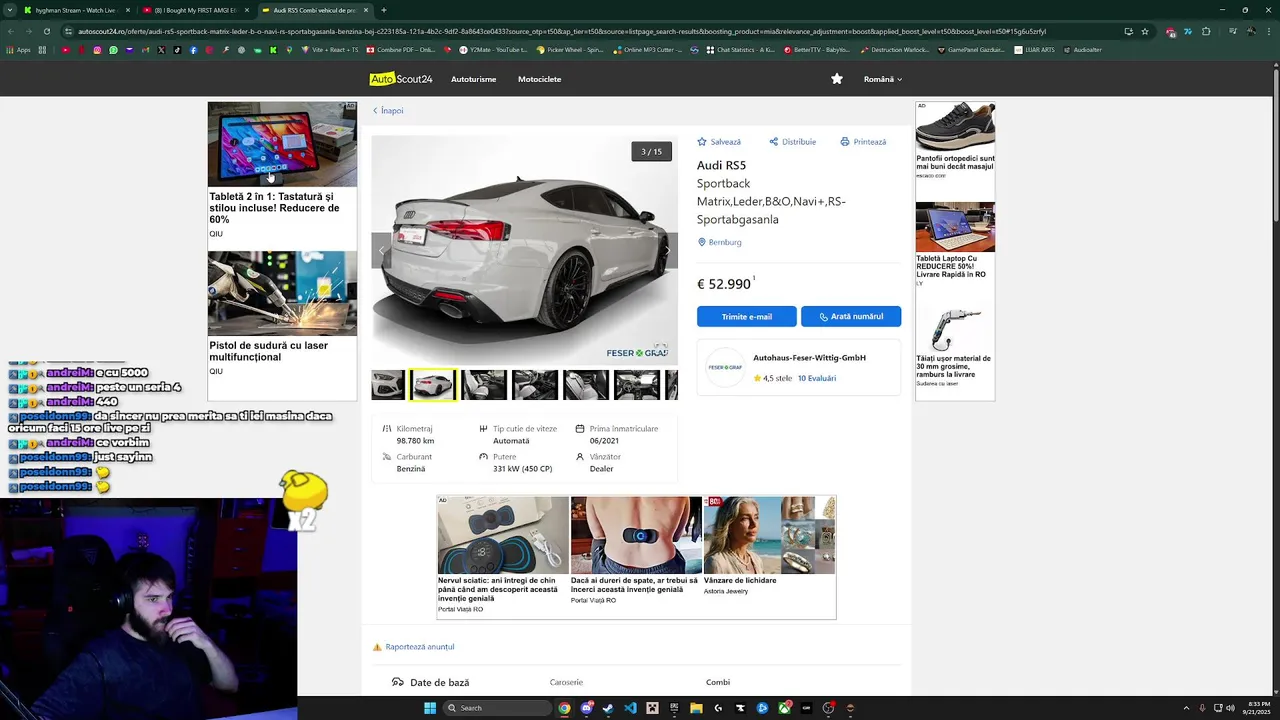Click the Trimite e-mail button
The width and height of the screenshot is (1280, 720).
pyautogui.click(x=747, y=316)
